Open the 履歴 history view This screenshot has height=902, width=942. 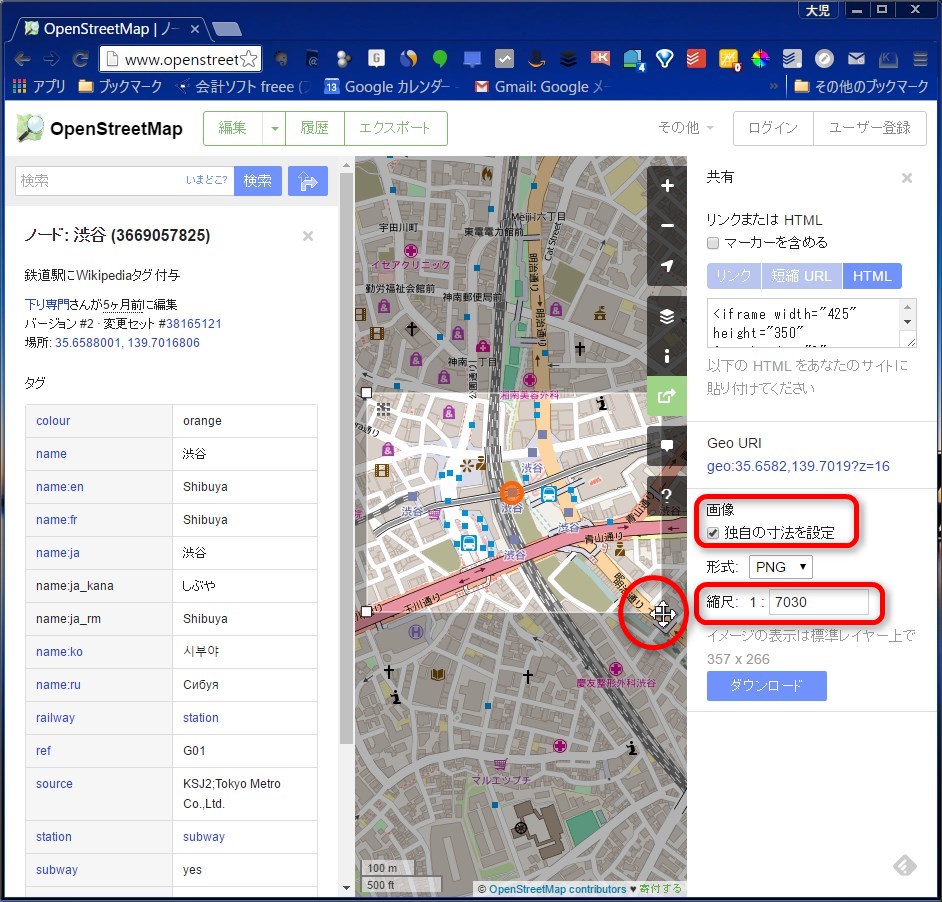(x=315, y=129)
